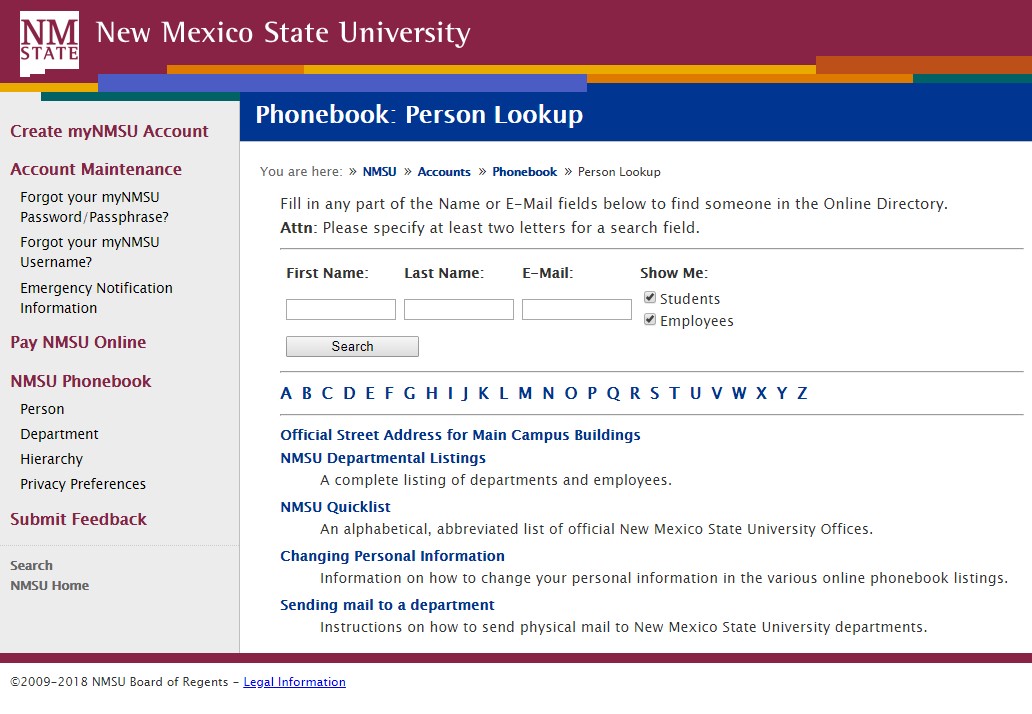Image resolution: width=1032 pixels, height=714 pixels.
Task: Open Legal Information in the footer
Action: [294, 682]
